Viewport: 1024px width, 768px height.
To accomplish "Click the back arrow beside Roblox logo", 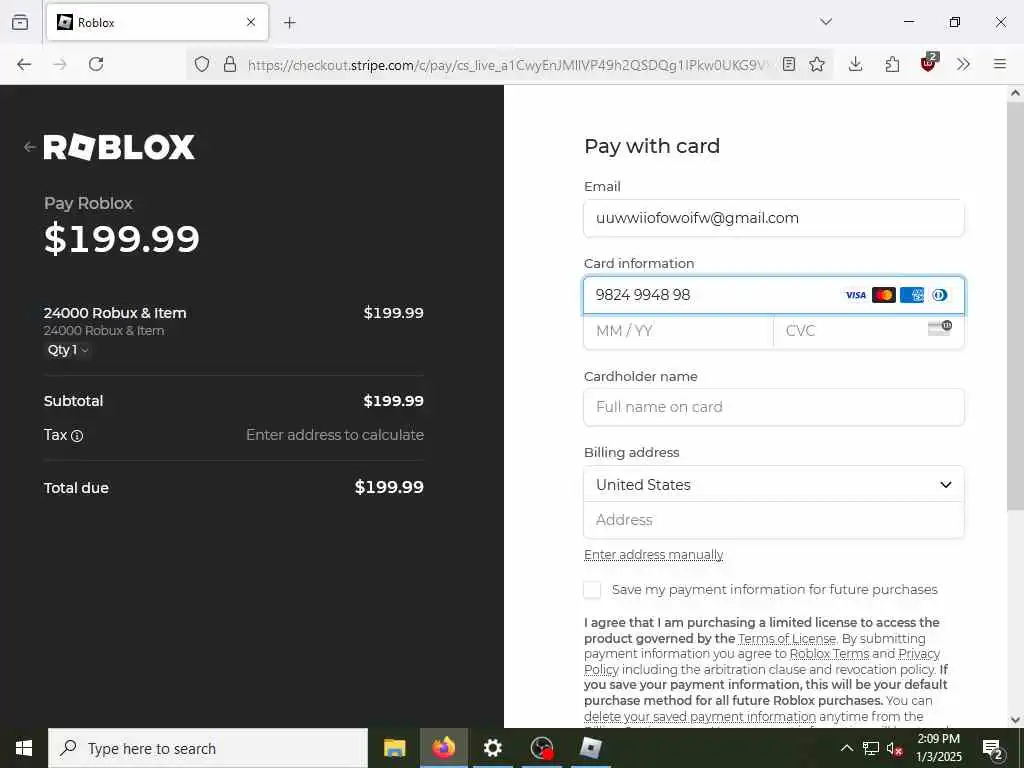I will coord(29,147).
